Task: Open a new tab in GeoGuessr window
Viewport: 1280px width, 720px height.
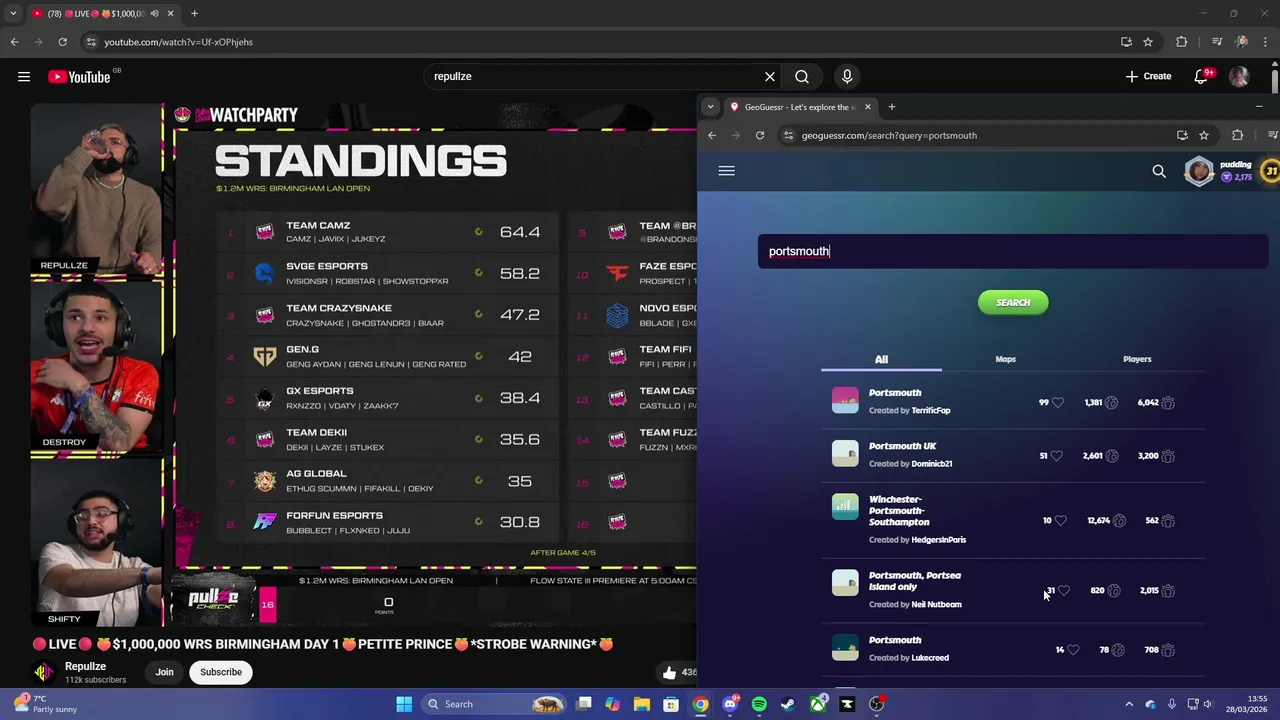Action: click(892, 107)
